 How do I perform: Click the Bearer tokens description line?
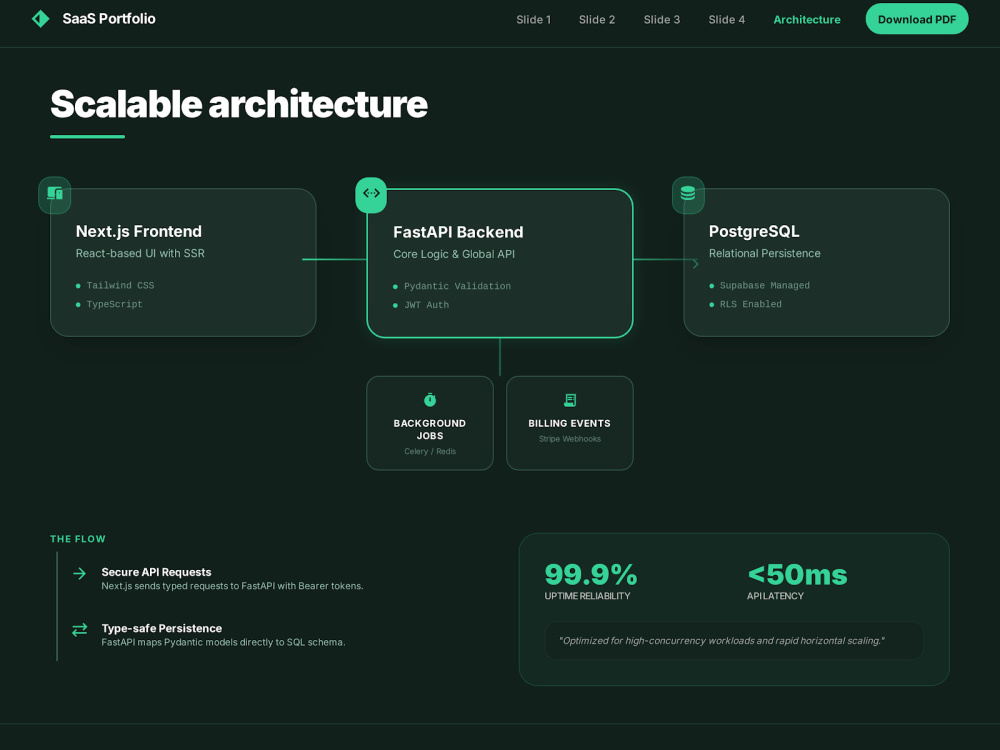pyautogui.click(x=232, y=586)
